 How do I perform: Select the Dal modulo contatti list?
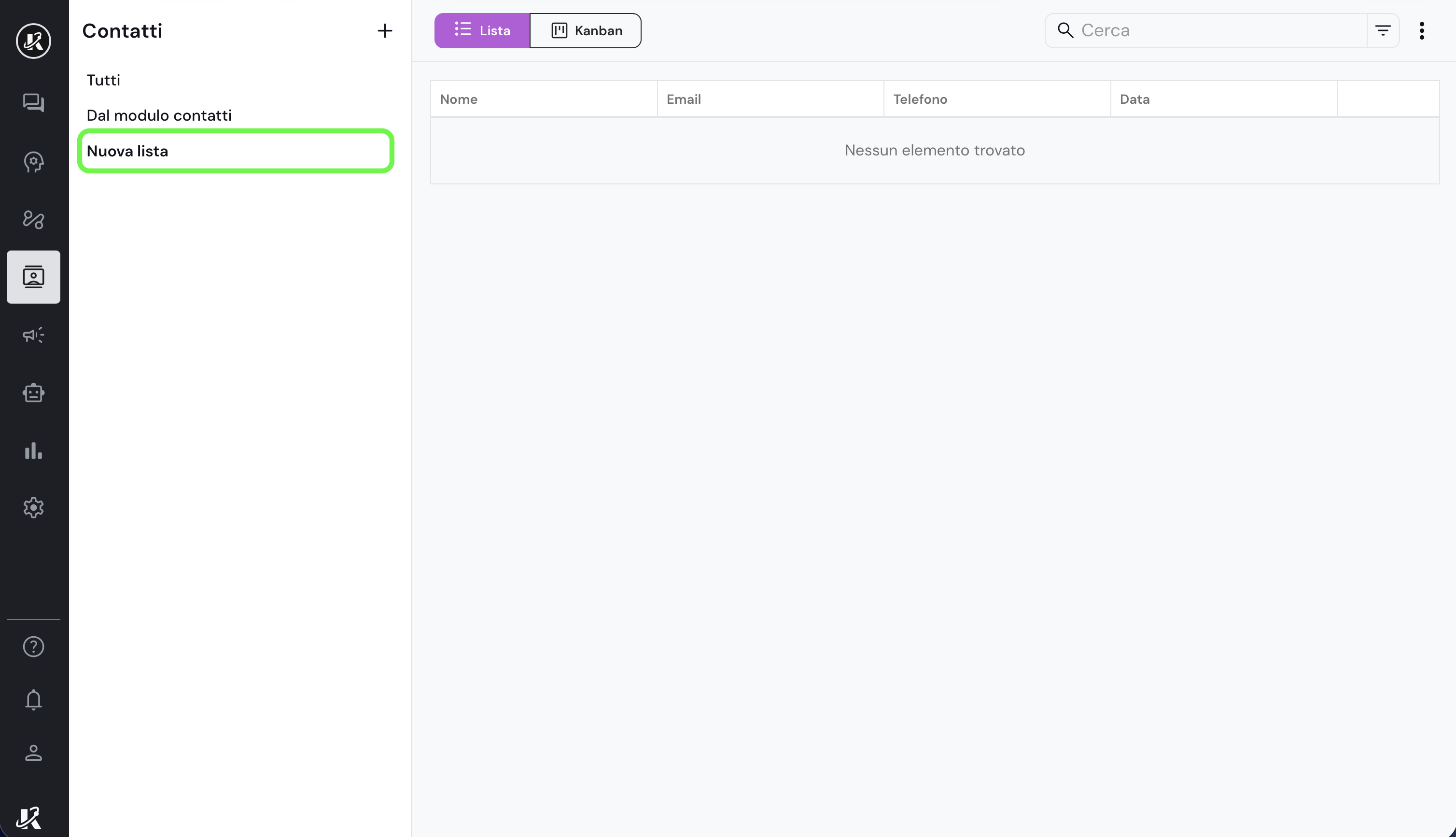(159, 115)
